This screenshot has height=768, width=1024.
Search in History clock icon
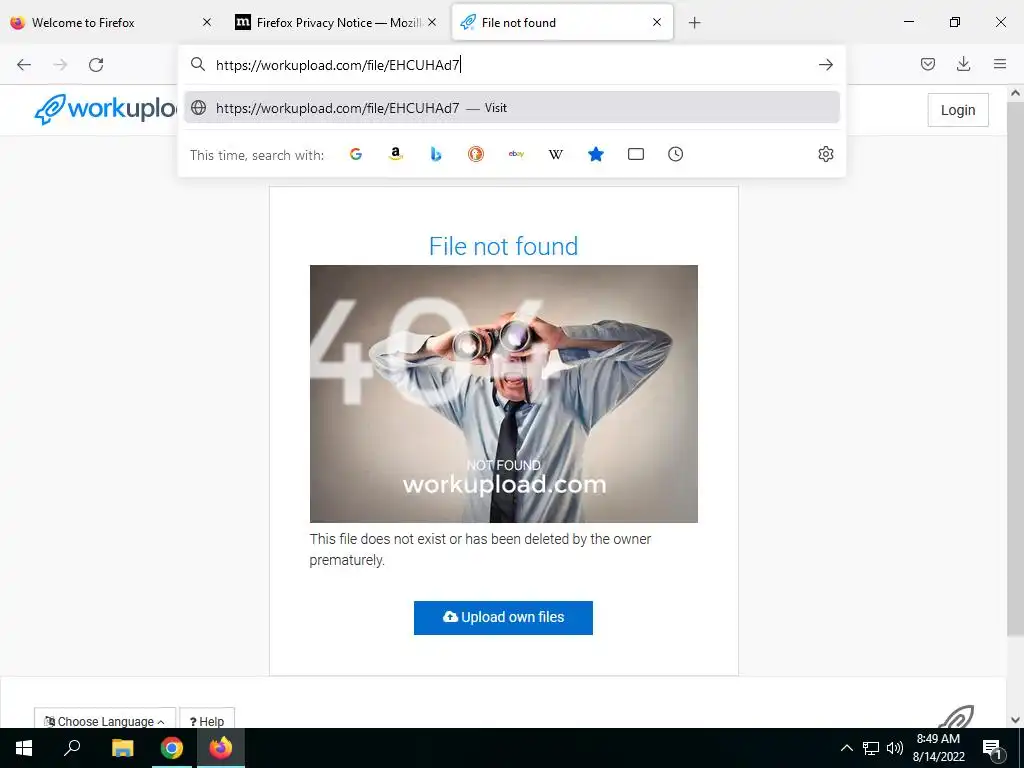pyautogui.click(x=675, y=154)
